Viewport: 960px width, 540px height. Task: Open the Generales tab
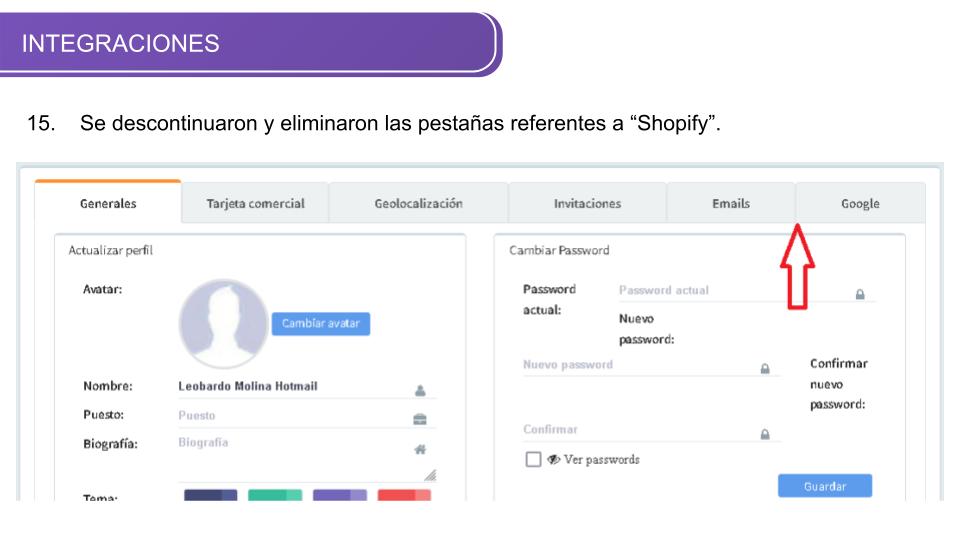point(108,203)
